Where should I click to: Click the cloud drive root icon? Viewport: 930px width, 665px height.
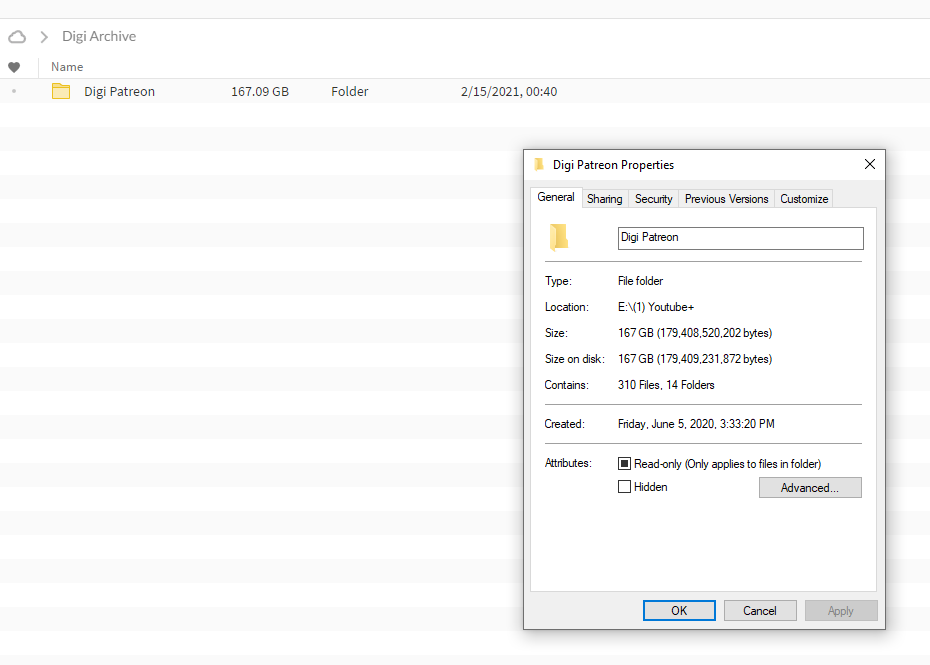click(x=17, y=37)
